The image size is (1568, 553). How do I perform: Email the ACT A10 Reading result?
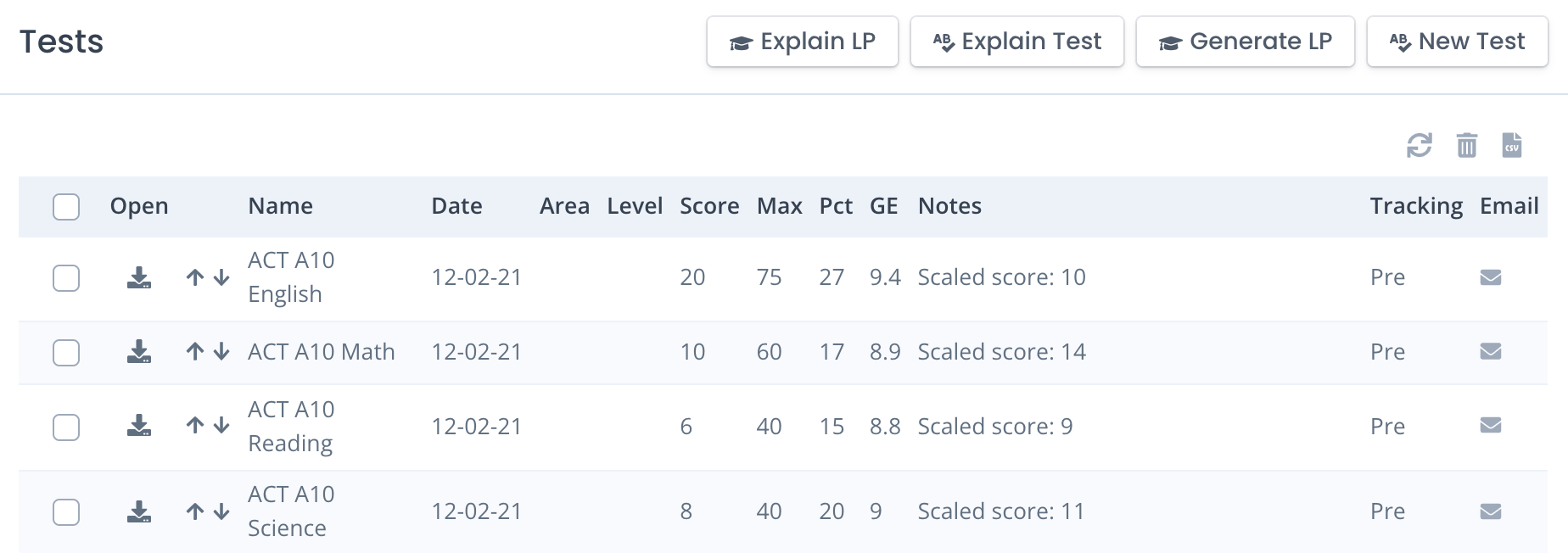(x=1491, y=426)
